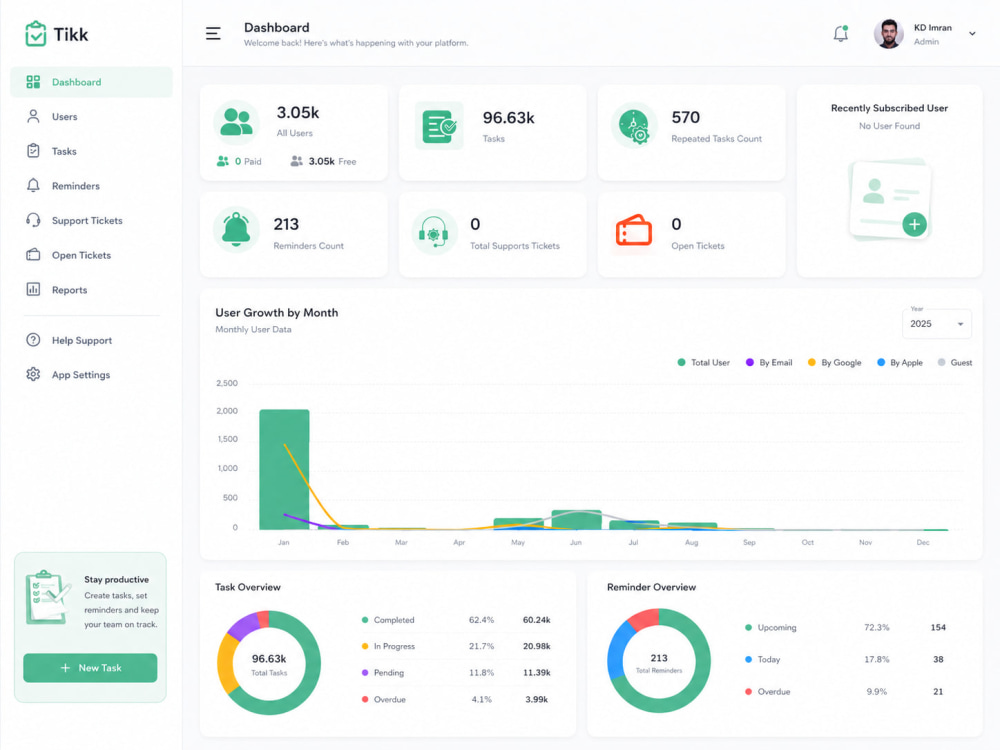Click the 20.98k In Progress value
Image resolution: width=1000 pixels, height=750 pixels.
(536, 646)
